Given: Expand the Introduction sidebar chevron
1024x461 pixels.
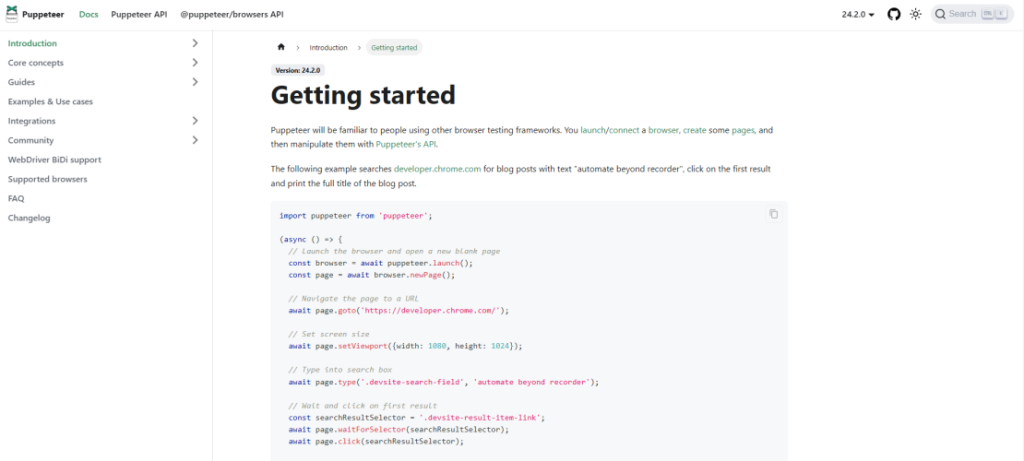Looking at the screenshot, I should coord(195,43).
